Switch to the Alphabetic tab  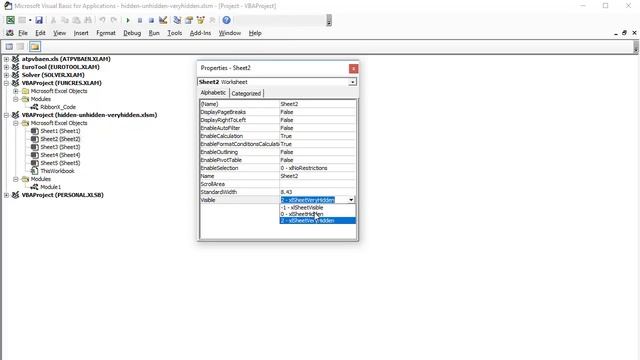click(x=213, y=93)
